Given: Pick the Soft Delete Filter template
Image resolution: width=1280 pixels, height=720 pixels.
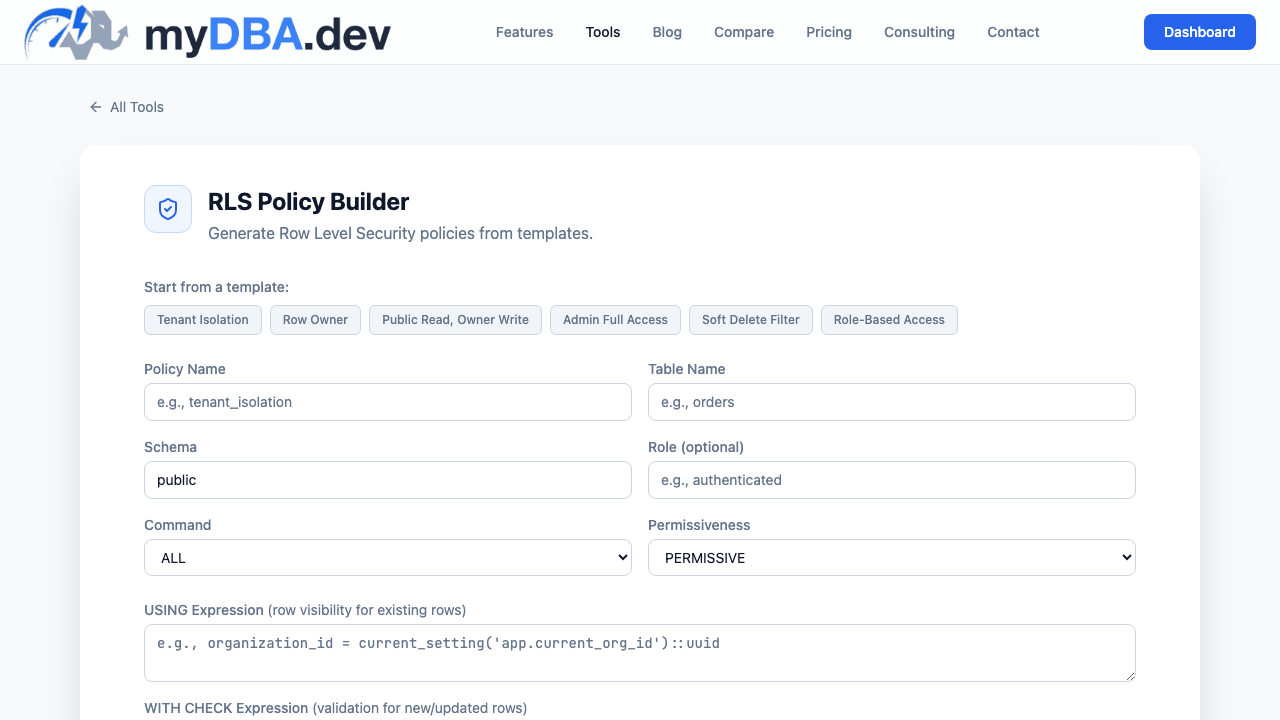Looking at the screenshot, I should point(751,320).
